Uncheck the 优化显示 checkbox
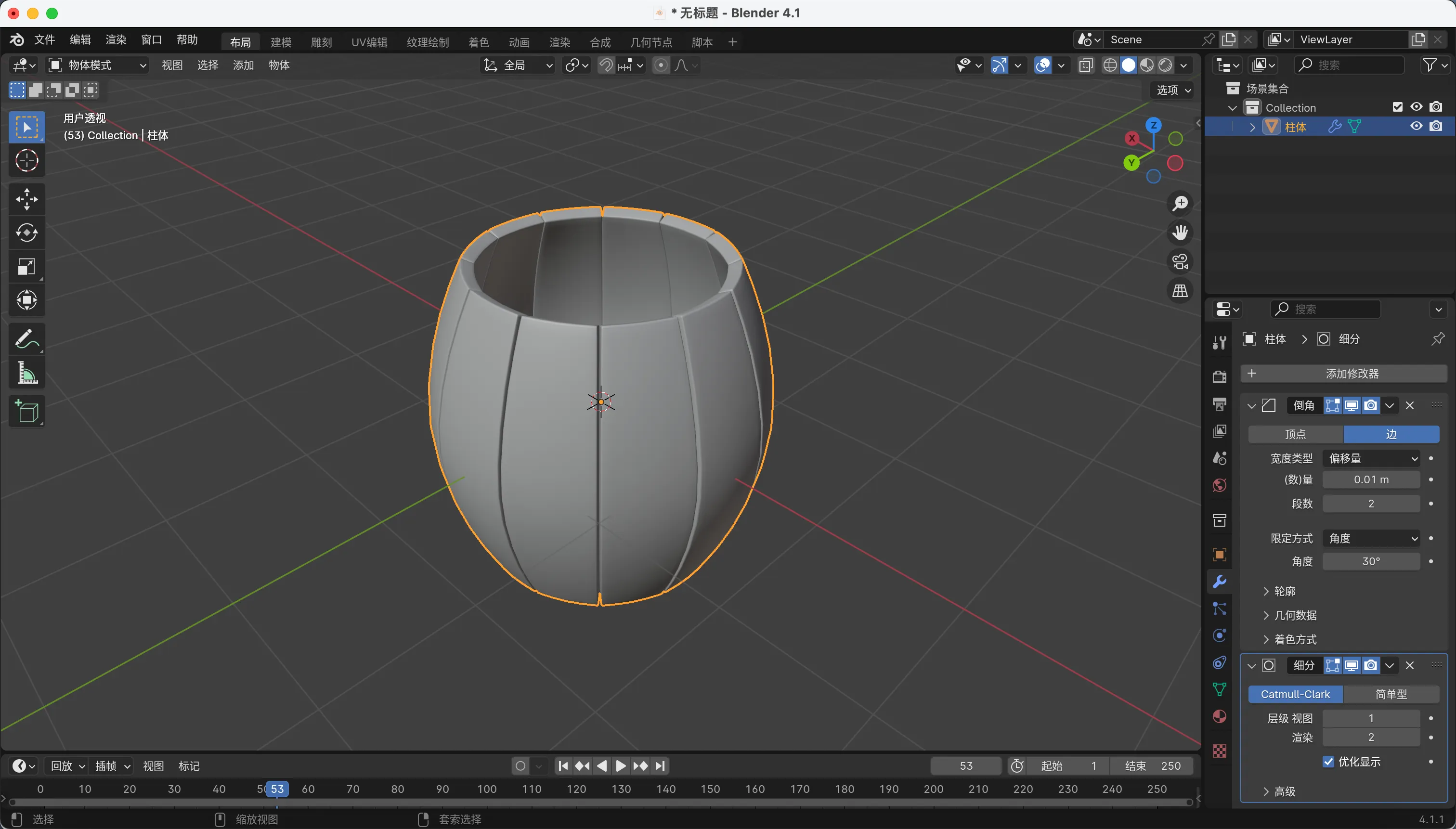 click(1328, 762)
